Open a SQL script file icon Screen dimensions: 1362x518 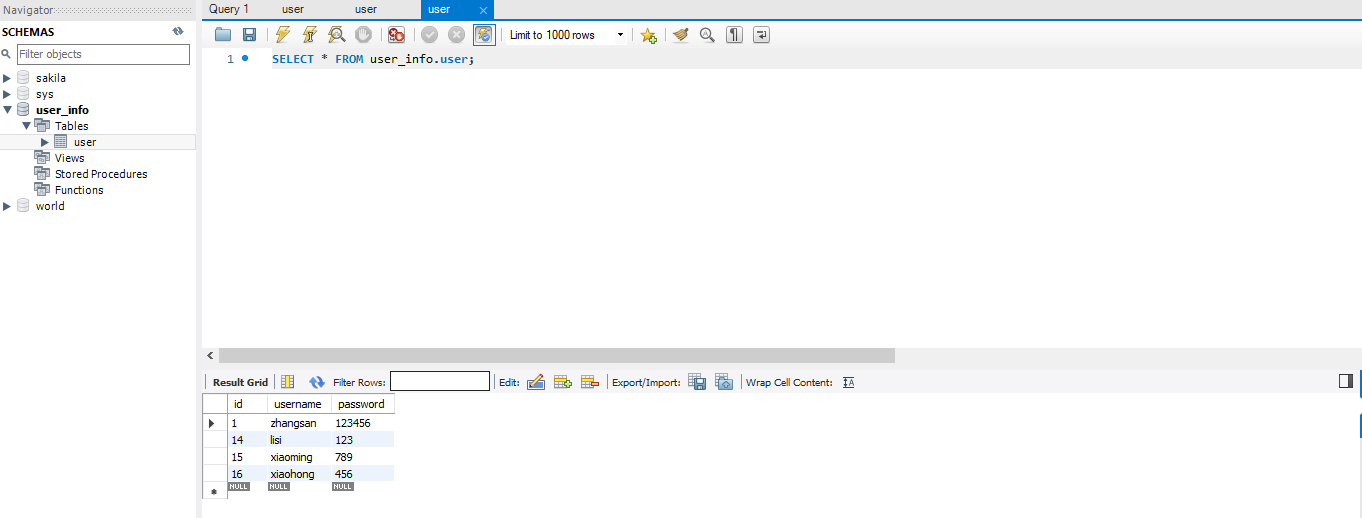[x=223, y=35]
